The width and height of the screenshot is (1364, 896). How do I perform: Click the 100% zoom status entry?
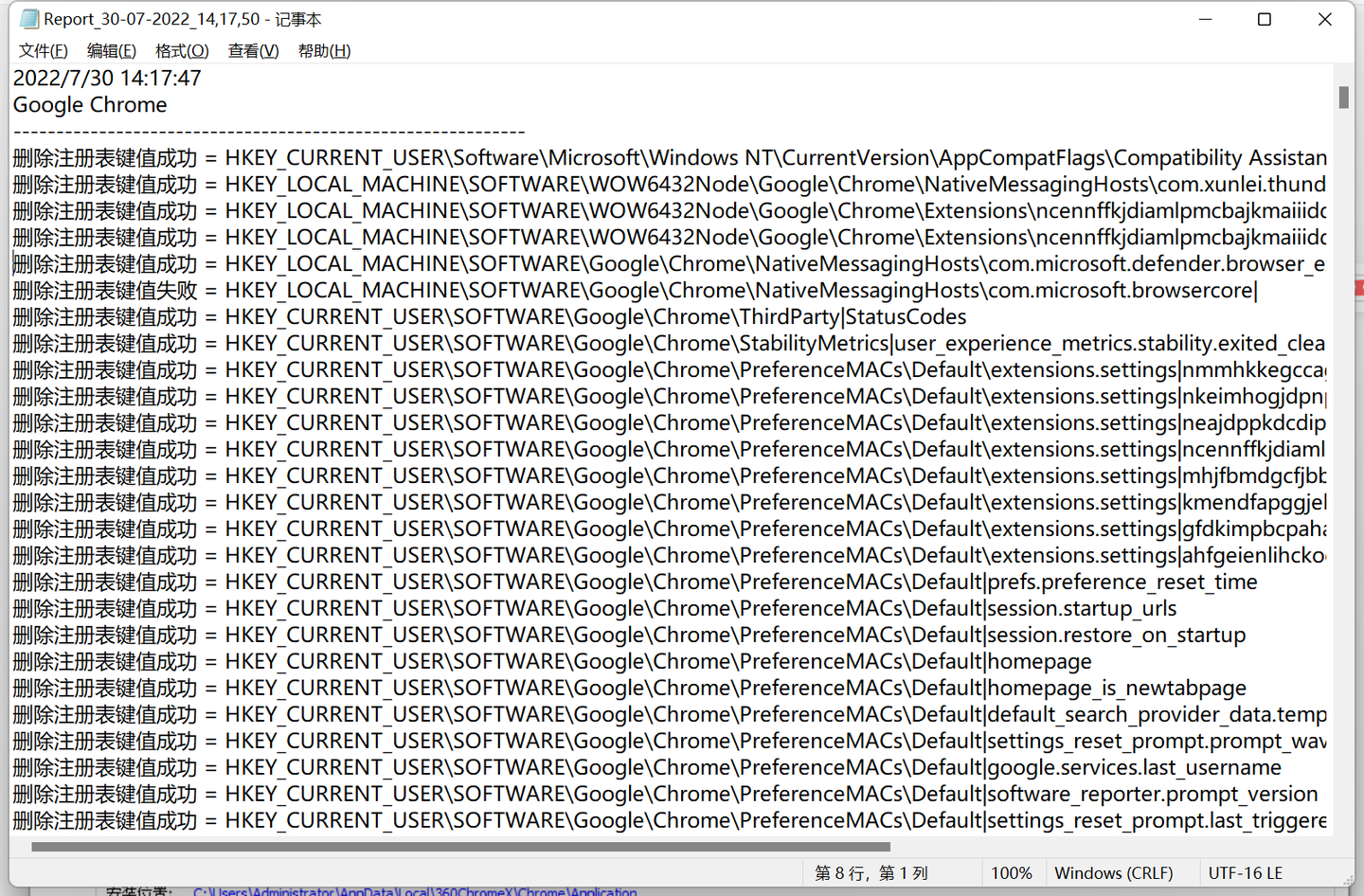[1012, 873]
